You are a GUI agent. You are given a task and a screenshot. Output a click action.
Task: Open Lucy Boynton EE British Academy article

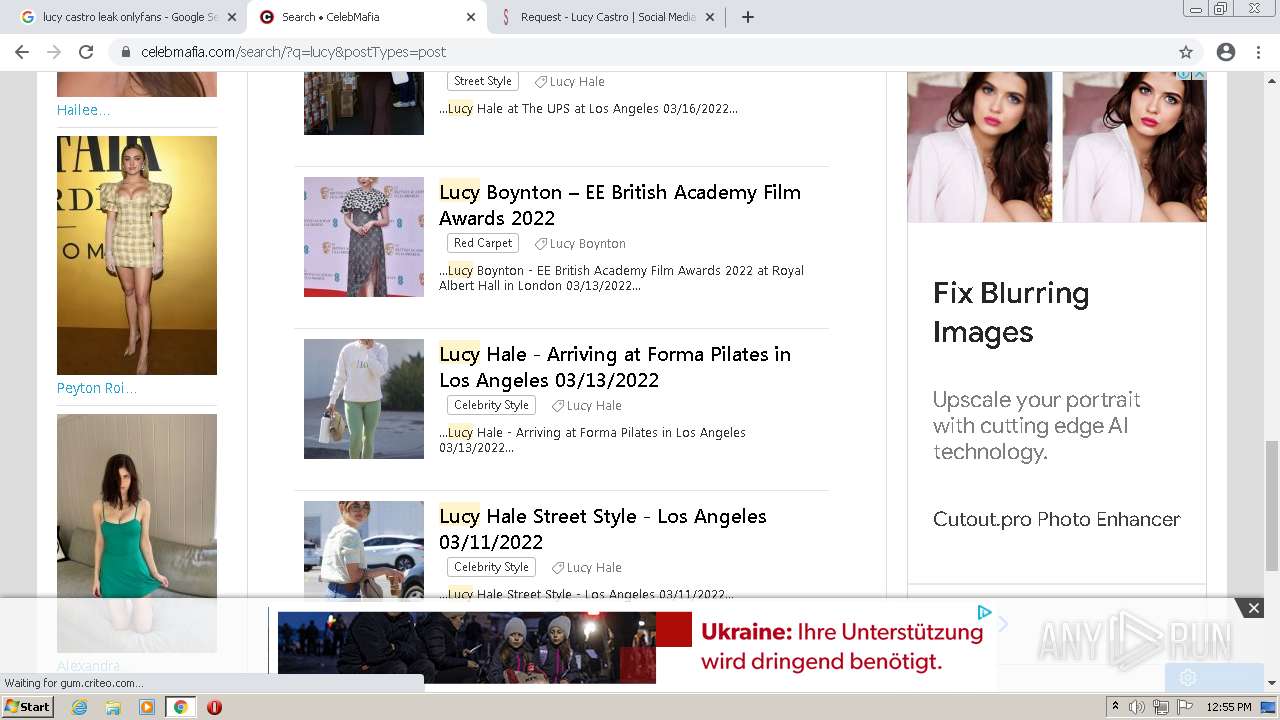(620, 205)
